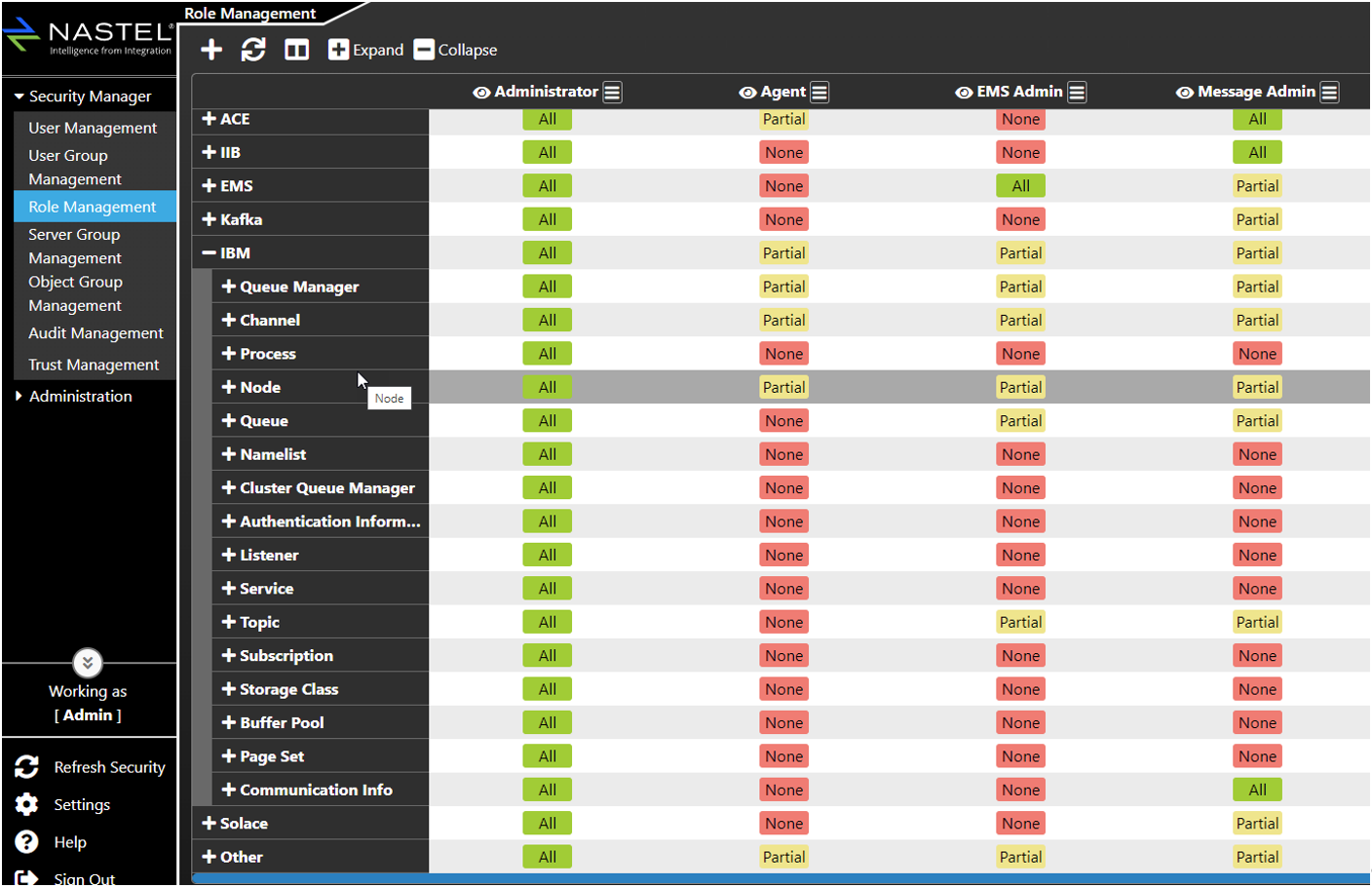
Task: Click Storage Class row label
Action: [289, 689]
